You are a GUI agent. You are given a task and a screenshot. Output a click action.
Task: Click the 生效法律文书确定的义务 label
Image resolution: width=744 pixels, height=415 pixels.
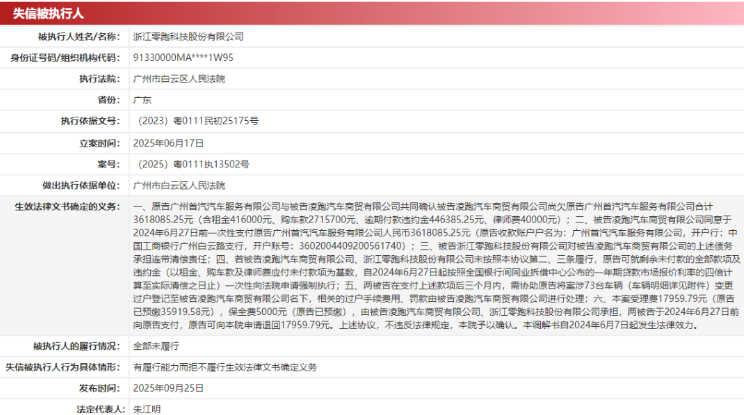tap(67, 207)
